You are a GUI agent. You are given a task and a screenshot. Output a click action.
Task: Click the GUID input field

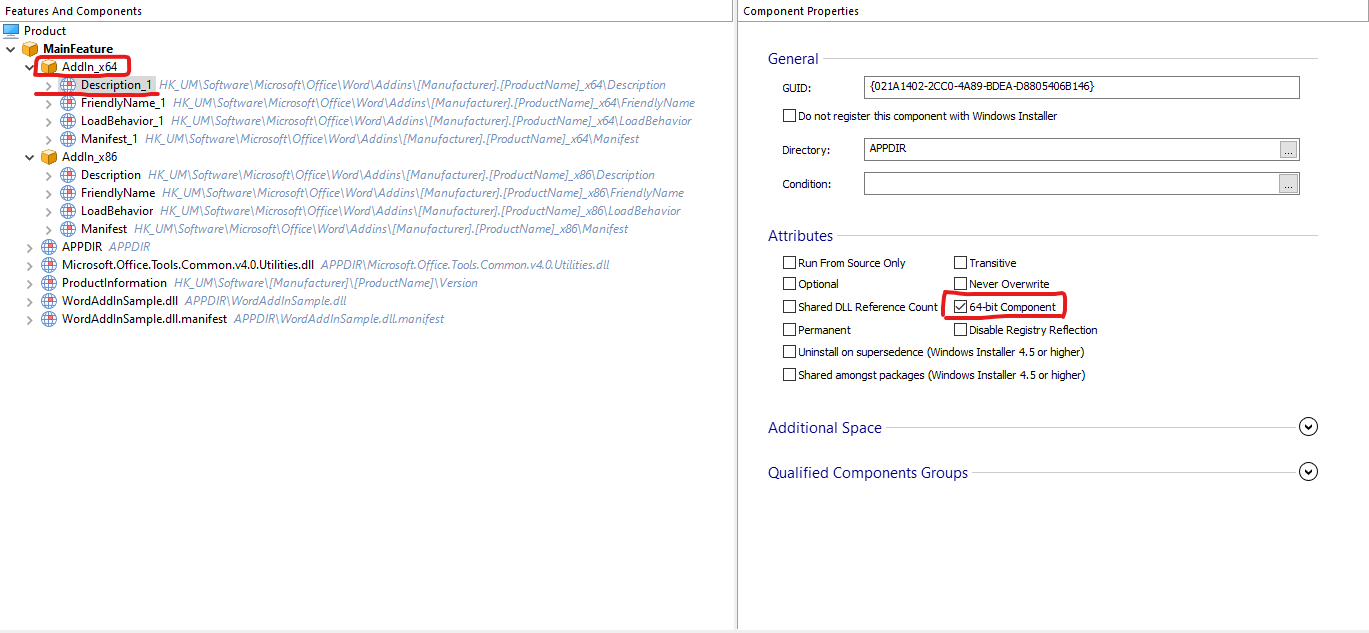click(x=1081, y=87)
